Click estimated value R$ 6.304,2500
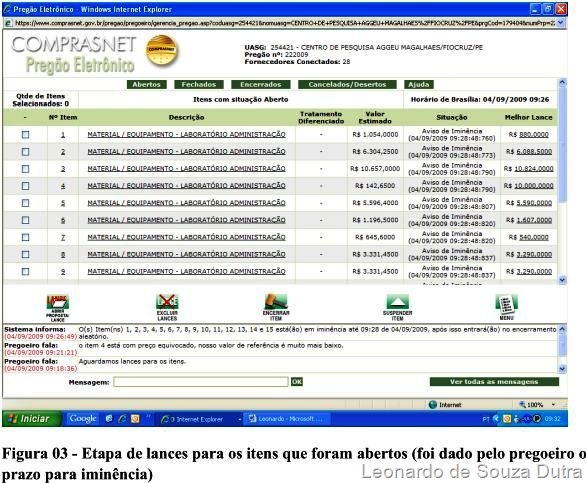 (x=375, y=151)
